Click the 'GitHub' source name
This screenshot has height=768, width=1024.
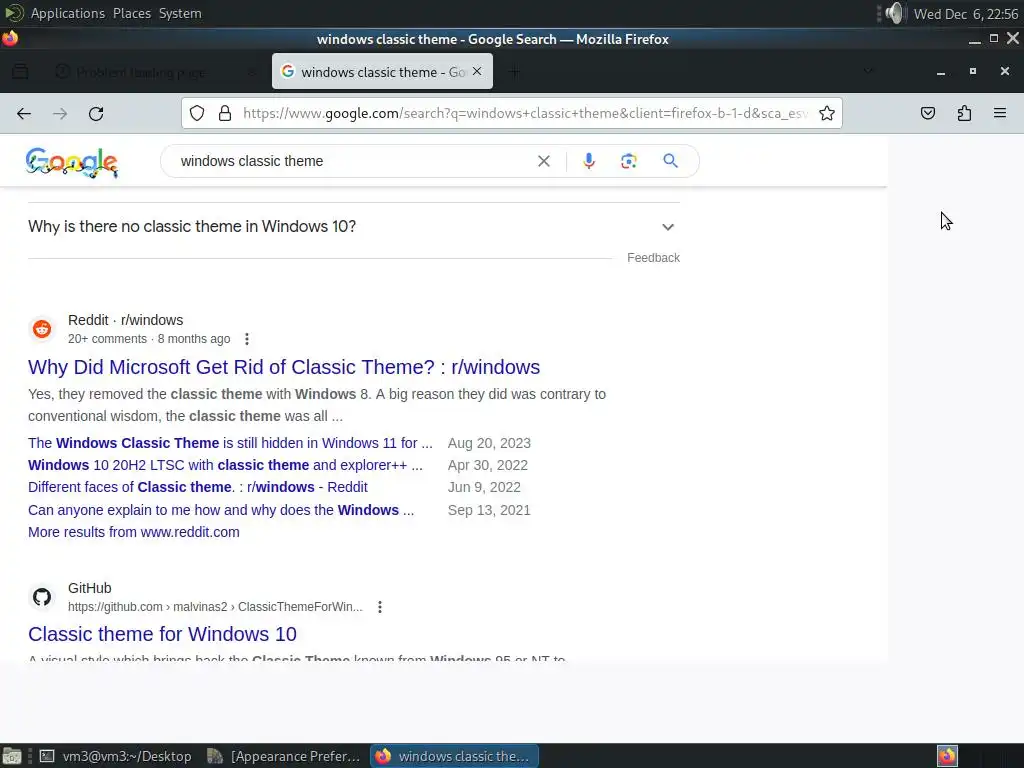click(x=89, y=588)
